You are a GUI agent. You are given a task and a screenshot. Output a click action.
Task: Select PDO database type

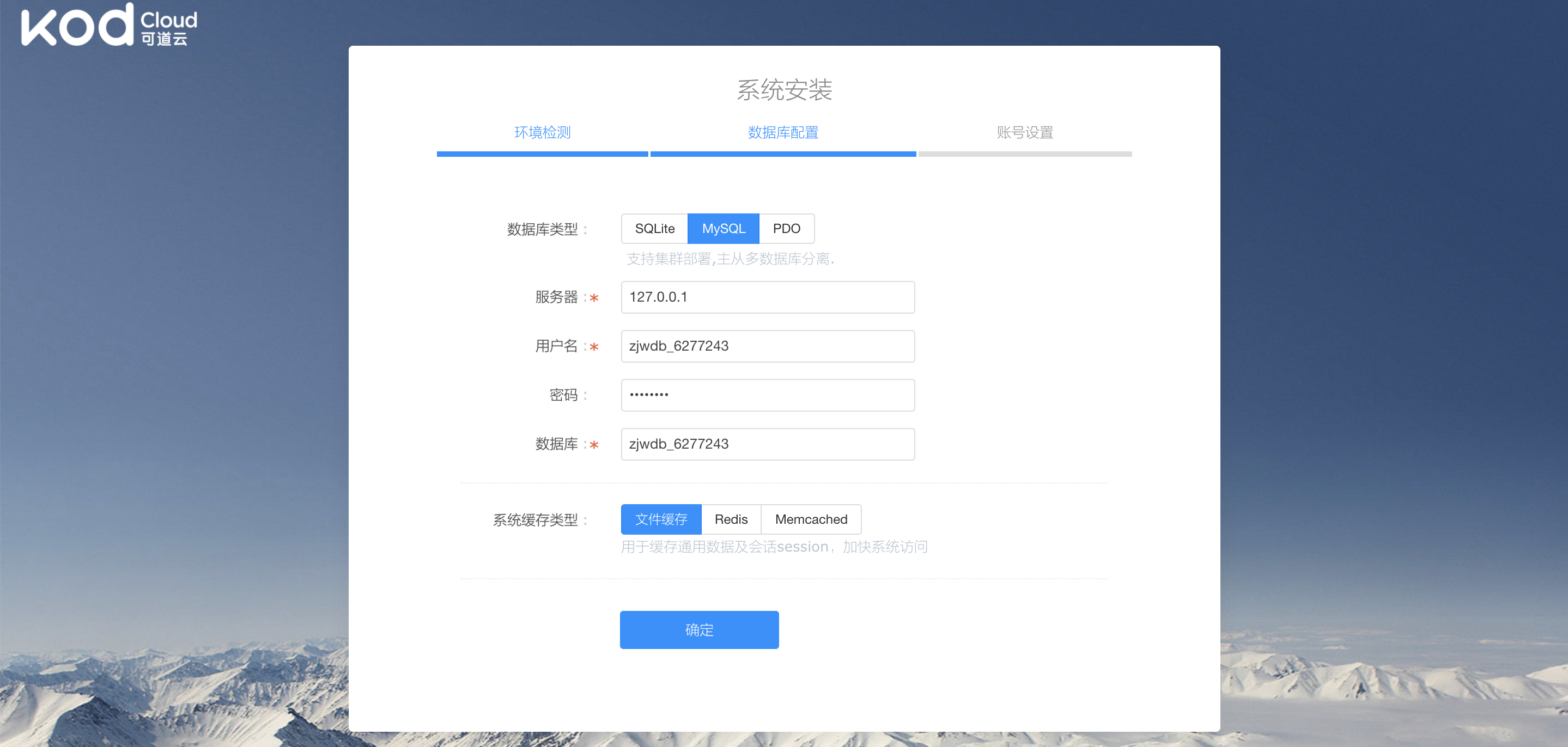click(786, 229)
